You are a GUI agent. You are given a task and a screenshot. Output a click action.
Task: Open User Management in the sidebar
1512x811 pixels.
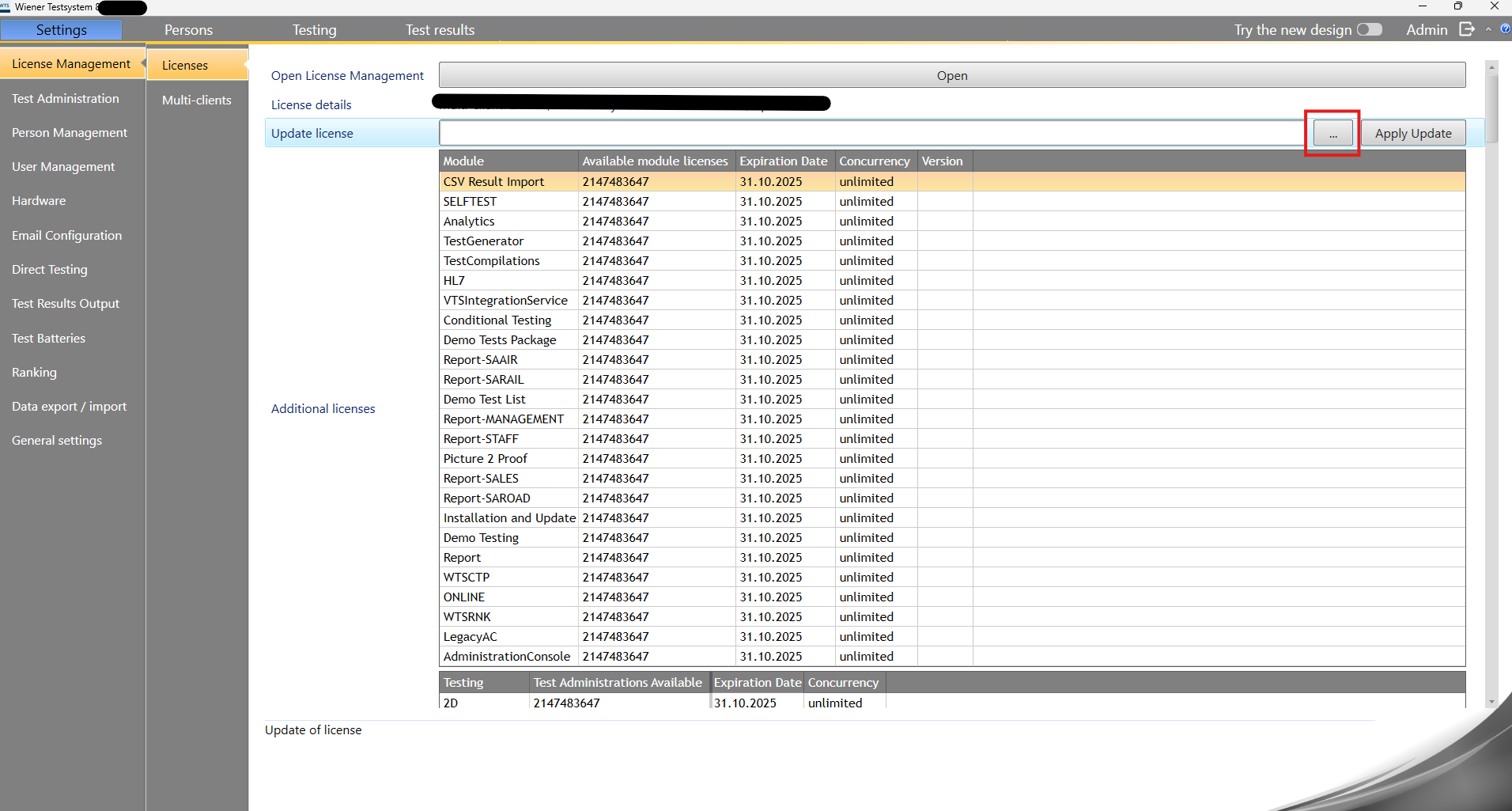[x=63, y=167]
